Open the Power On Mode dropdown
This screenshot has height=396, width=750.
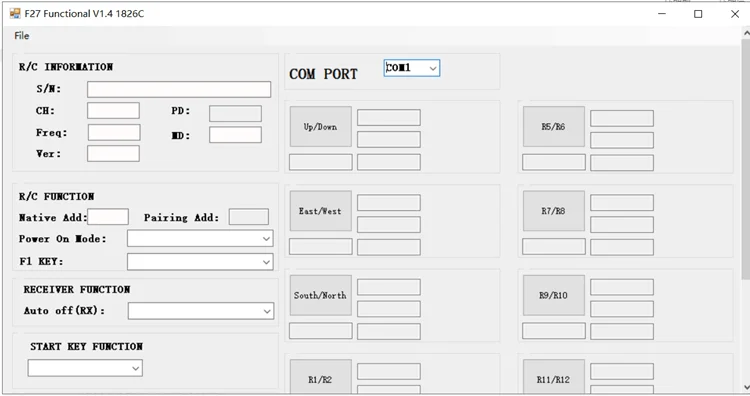coord(200,238)
